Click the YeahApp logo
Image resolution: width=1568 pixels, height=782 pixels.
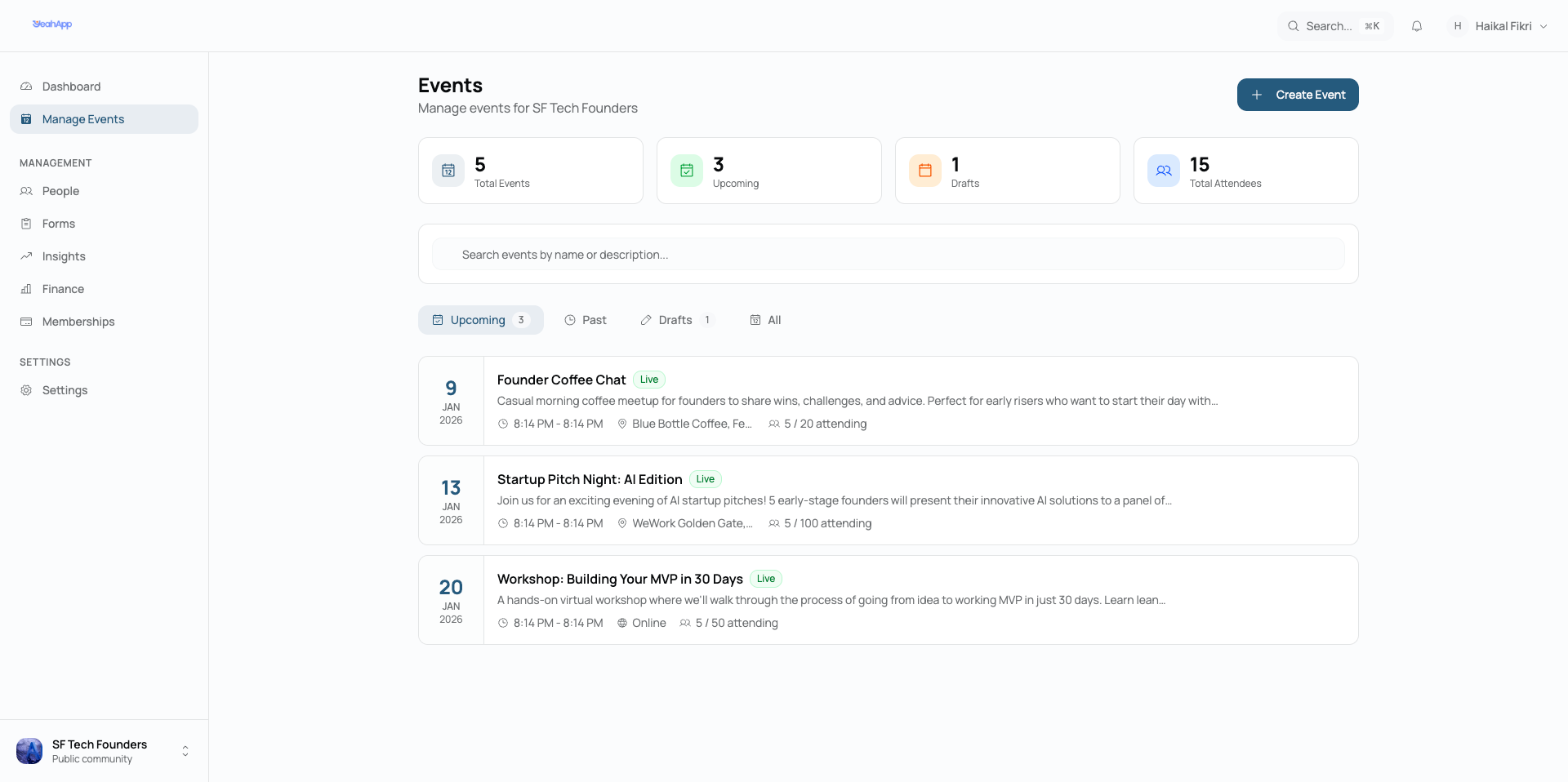[52, 24]
